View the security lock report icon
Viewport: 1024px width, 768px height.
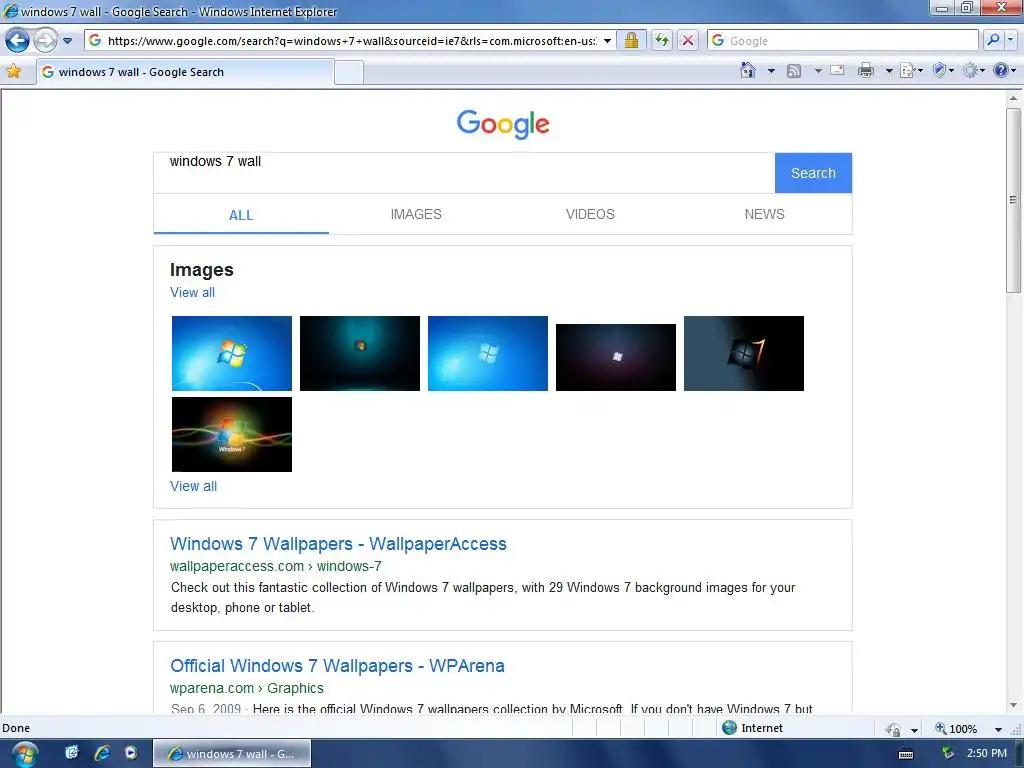pos(631,40)
